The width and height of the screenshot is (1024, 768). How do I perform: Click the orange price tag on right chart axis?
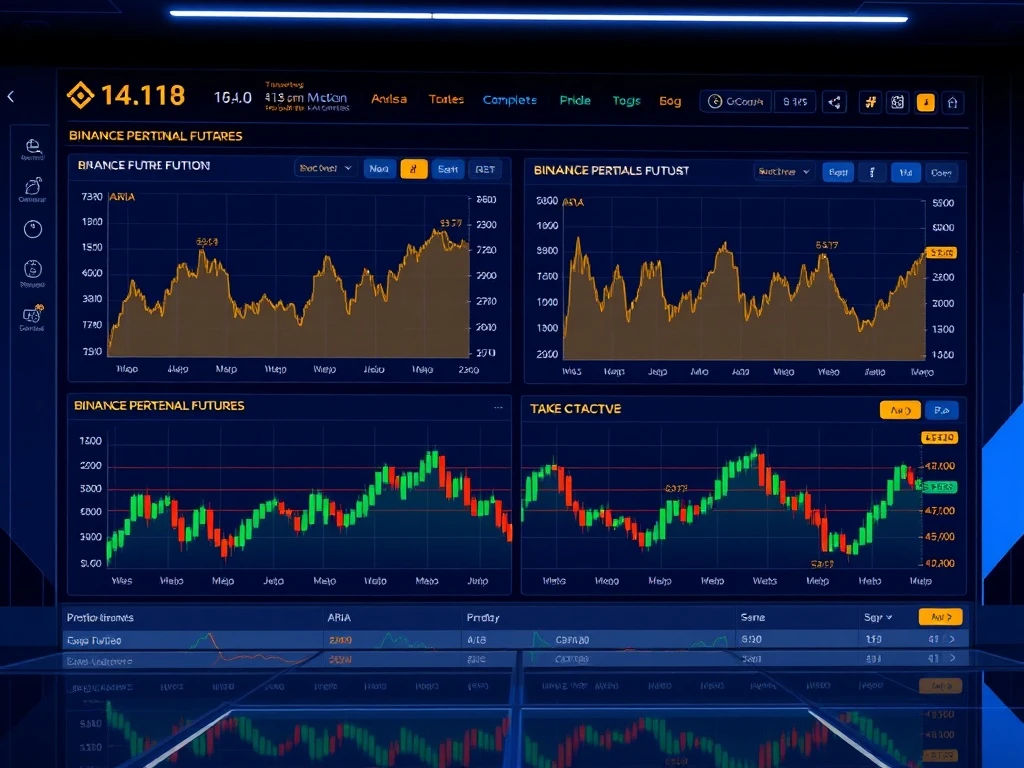941,252
